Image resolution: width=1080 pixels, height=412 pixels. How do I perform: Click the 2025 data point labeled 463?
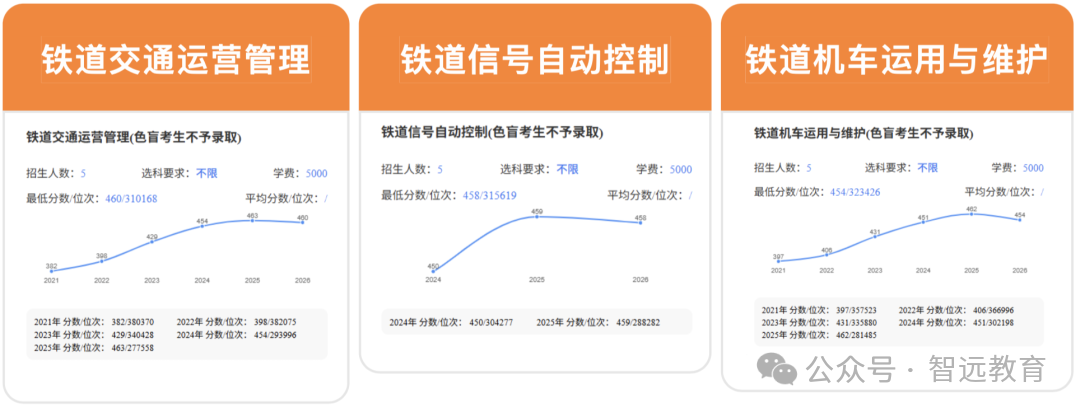(x=252, y=220)
